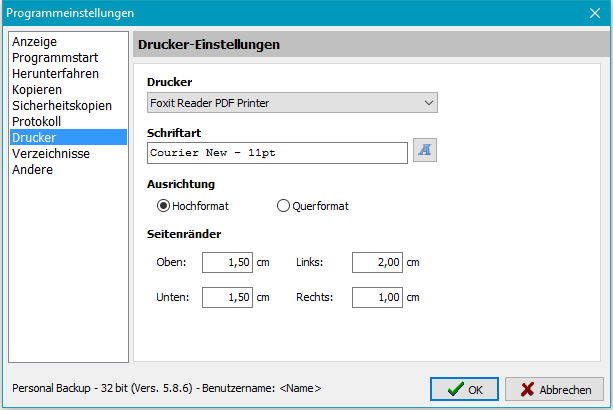
Task: Open the Anzeige settings page
Action: 34,42
